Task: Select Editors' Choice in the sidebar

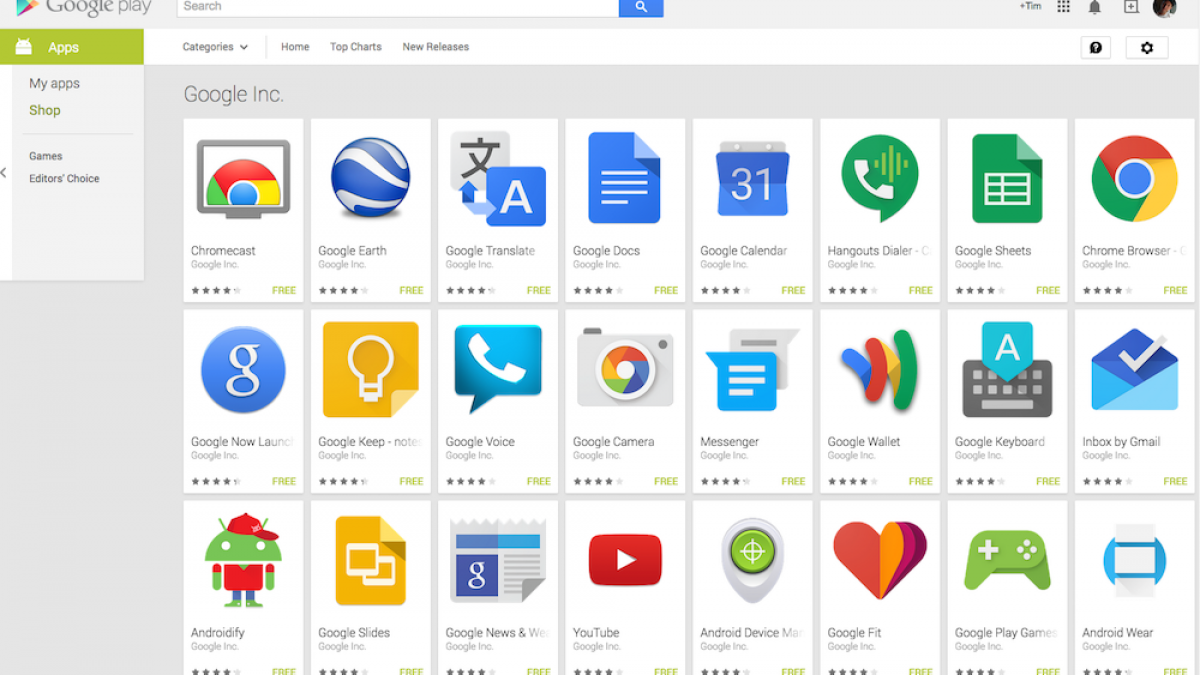Action: click(64, 179)
